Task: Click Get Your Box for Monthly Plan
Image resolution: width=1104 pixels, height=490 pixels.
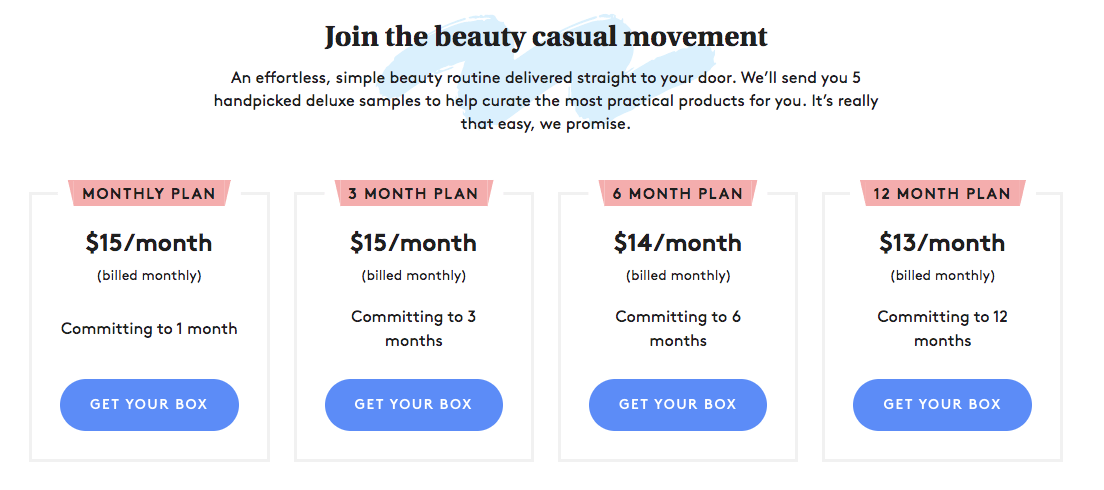Action: tap(149, 405)
